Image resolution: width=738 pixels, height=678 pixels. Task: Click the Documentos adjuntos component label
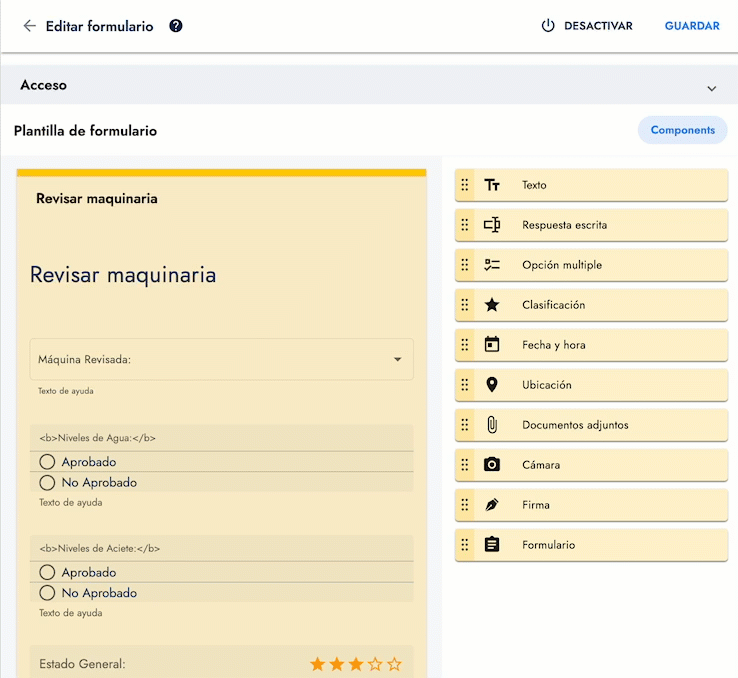coord(575,425)
